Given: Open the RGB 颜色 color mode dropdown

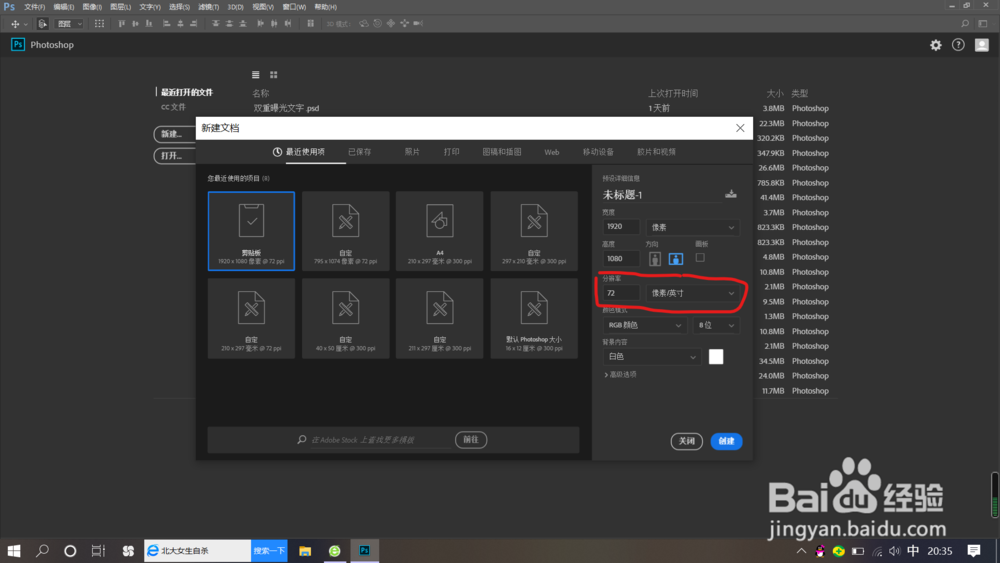Looking at the screenshot, I should (644, 325).
